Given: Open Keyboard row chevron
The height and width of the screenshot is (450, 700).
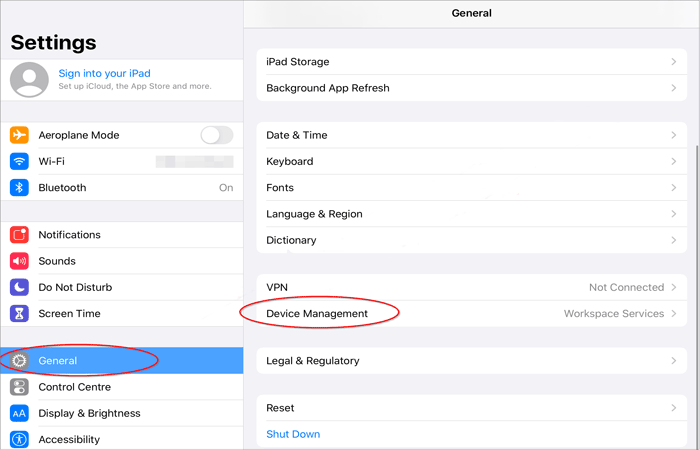Looking at the screenshot, I should click(674, 161).
